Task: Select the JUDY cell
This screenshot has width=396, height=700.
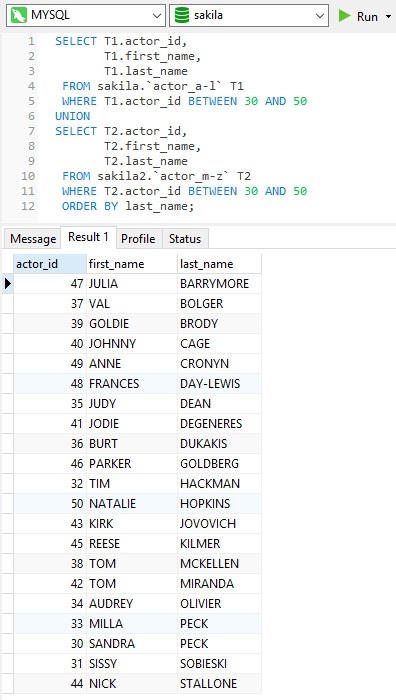Action: [132, 404]
